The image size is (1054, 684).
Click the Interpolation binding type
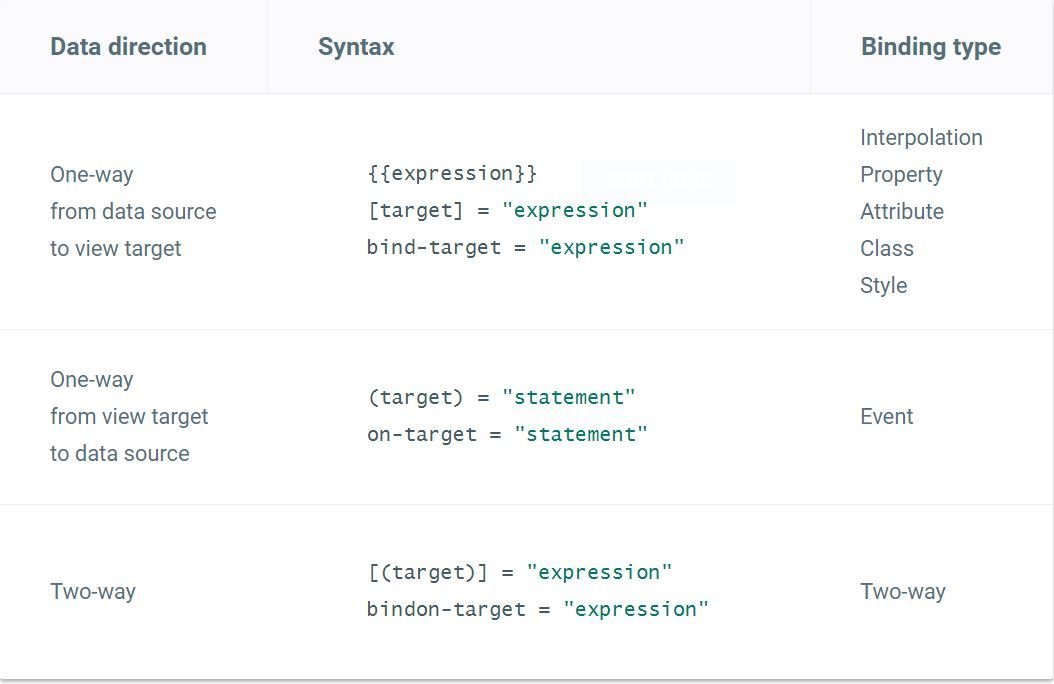click(x=921, y=138)
